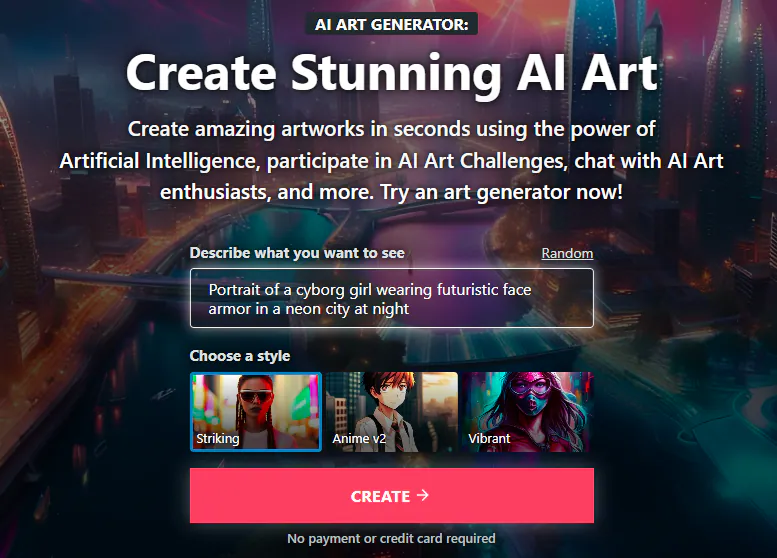
Task: Click the red CREATE button
Action: 391,495
